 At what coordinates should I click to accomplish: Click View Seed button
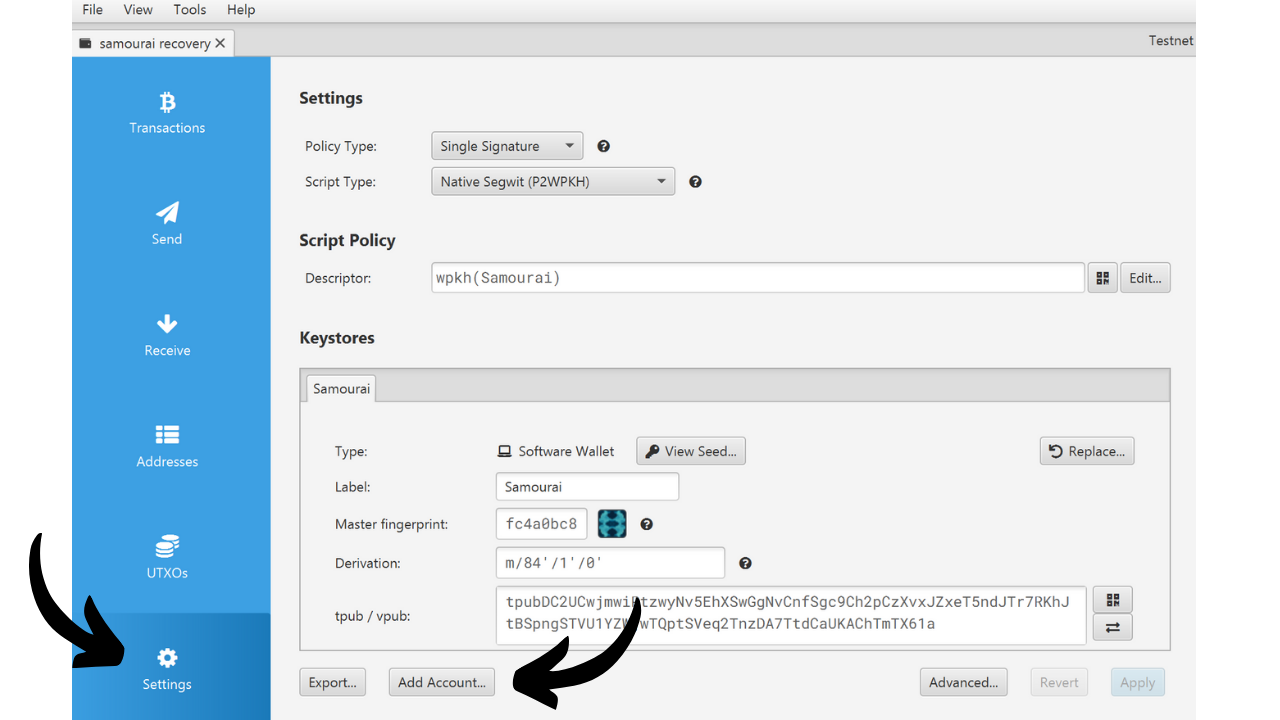pos(691,451)
